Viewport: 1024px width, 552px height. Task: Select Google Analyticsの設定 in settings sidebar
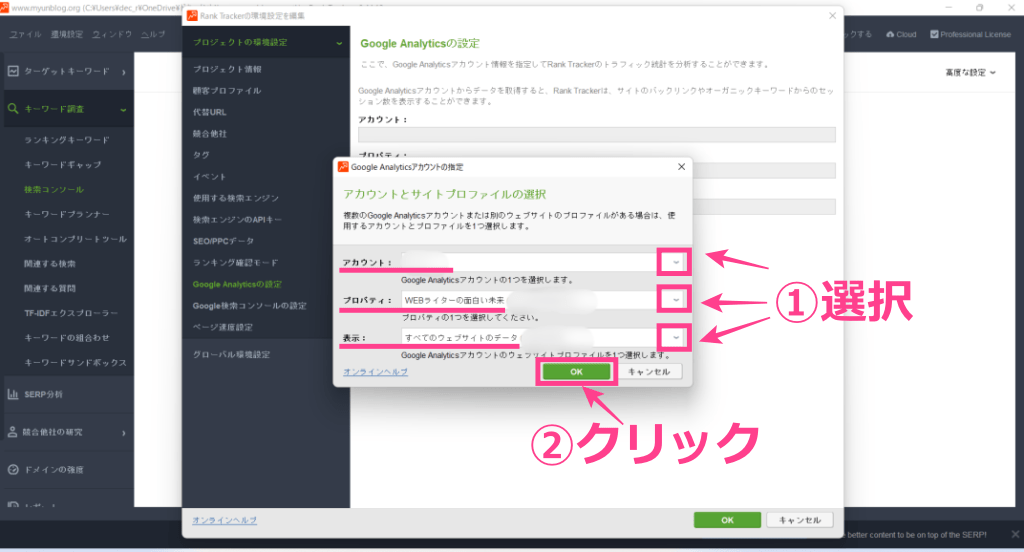(x=237, y=284)
